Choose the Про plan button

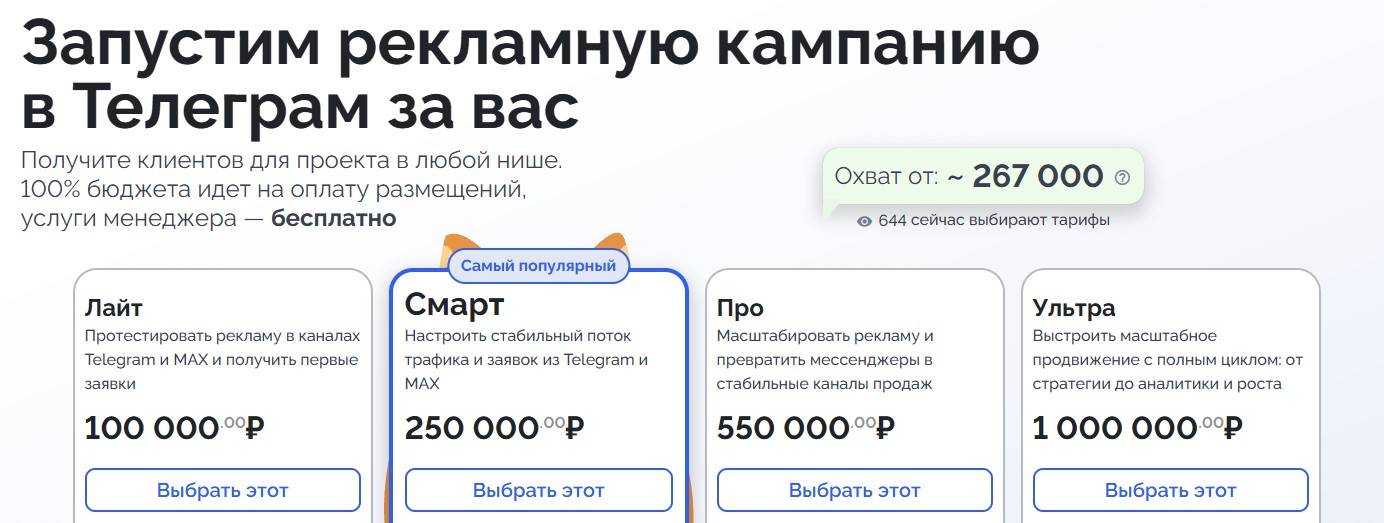854,490
